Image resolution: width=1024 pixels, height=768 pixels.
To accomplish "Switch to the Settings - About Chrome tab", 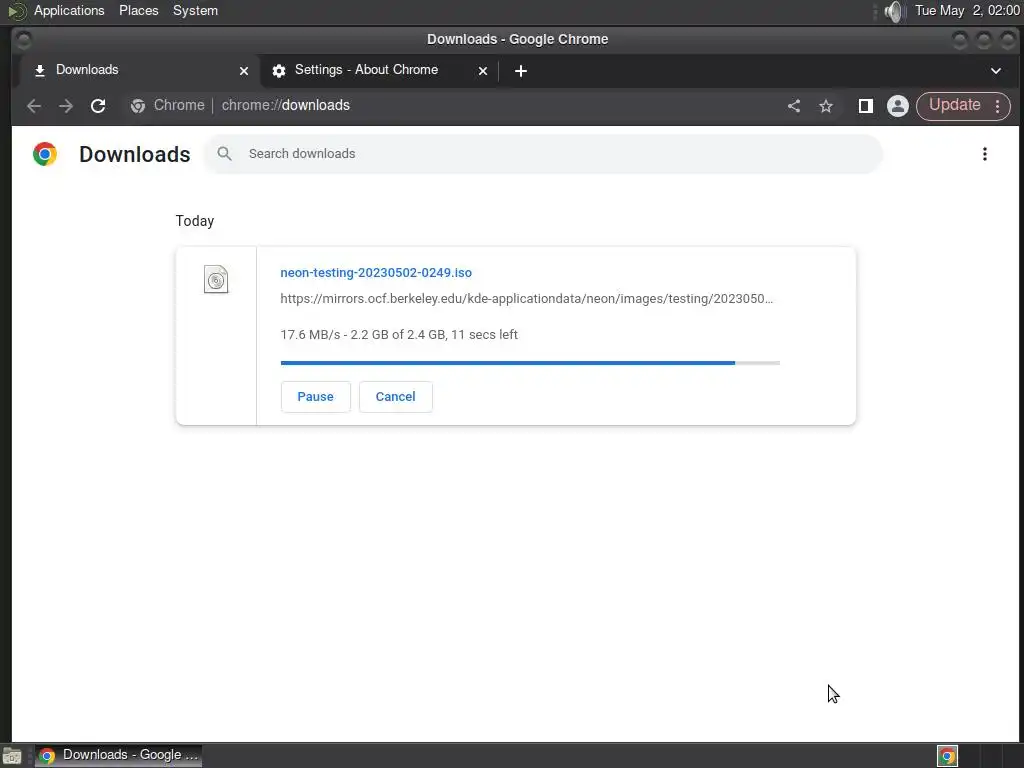I will pyautogui.click(x=379, y=71).
